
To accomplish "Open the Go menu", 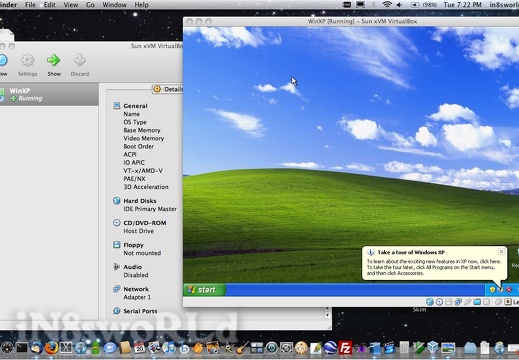I will point(90,5).
